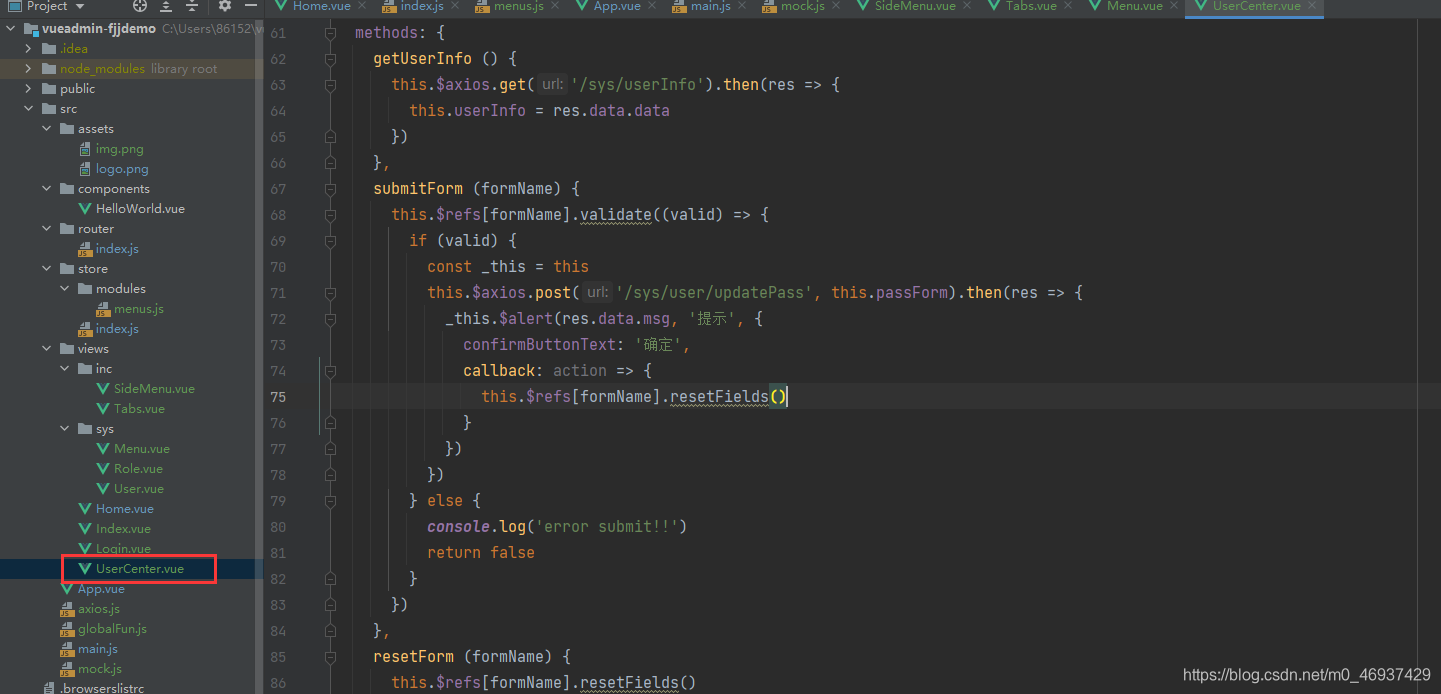This screenshot has width=1441, height=694.
Task: Select mock.js in the project tree
Action: (x=99, y=669)
